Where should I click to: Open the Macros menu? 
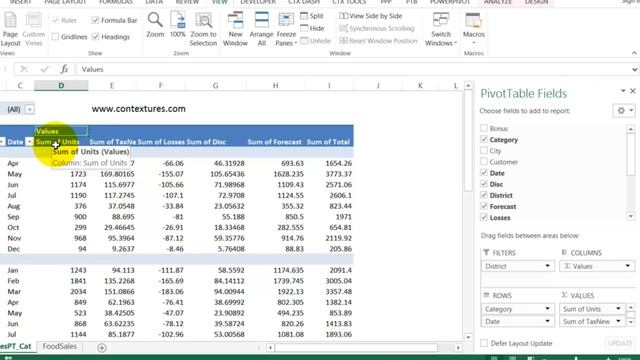point(473,29)
